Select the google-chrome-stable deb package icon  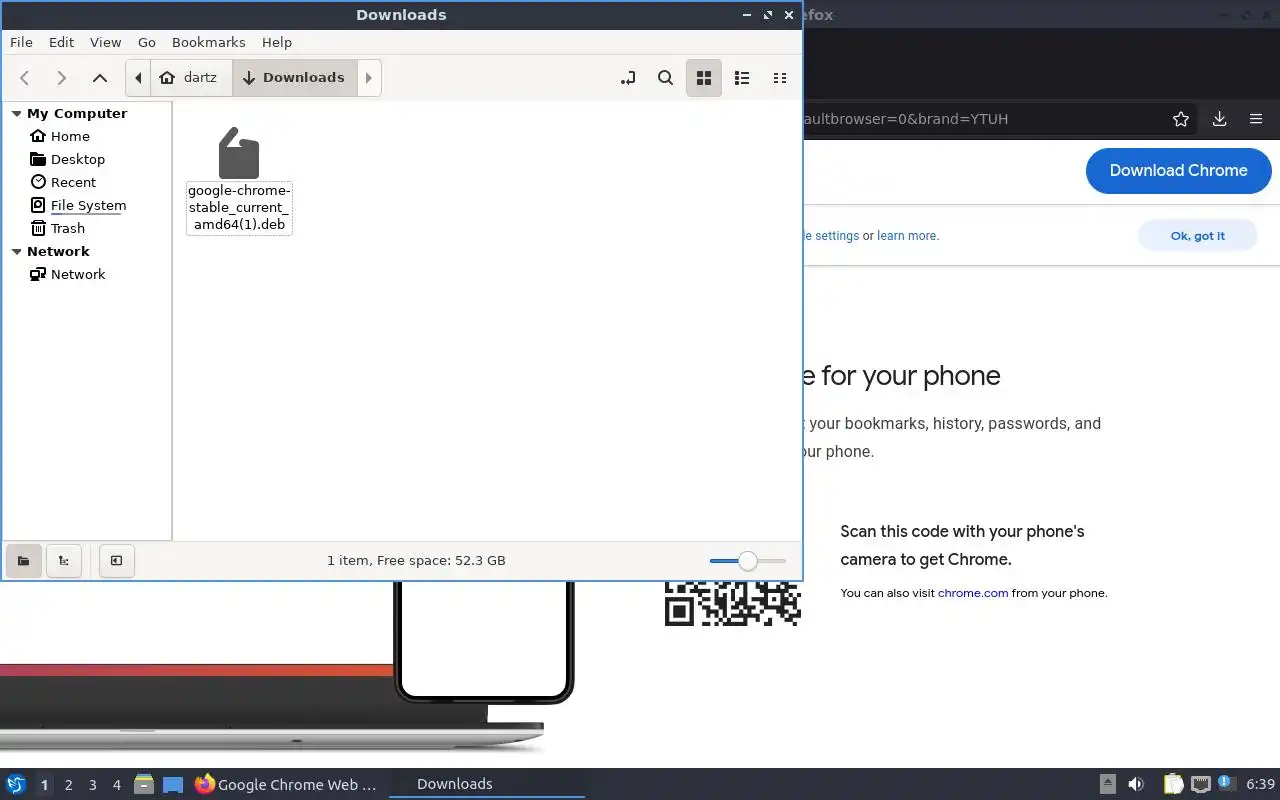click(x=239, y=152)
